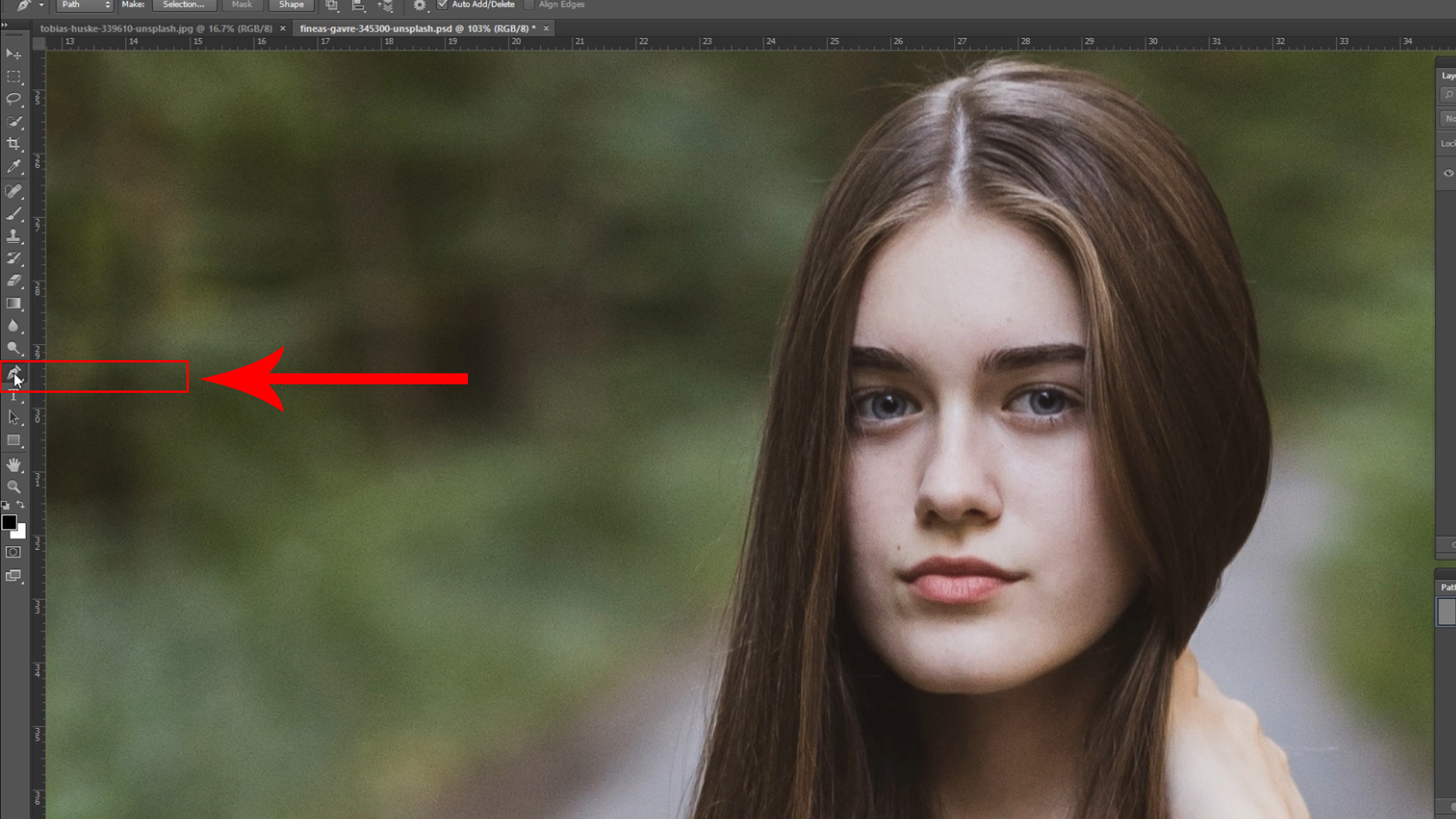Select the Move tool
The height and width of the screenshot is (819, 1456).
(11, 55)
